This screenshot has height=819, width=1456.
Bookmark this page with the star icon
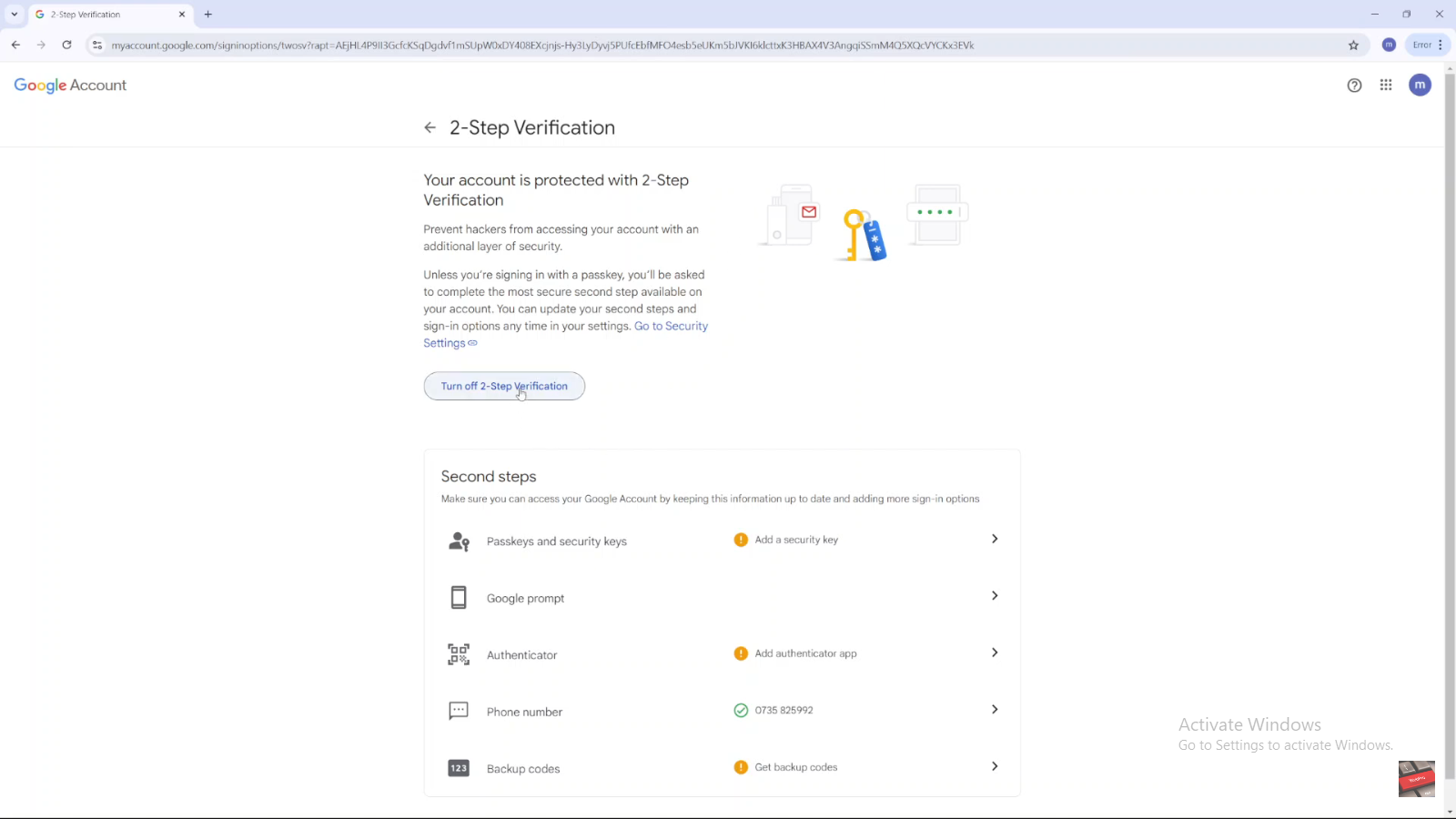coord(1353,45)
